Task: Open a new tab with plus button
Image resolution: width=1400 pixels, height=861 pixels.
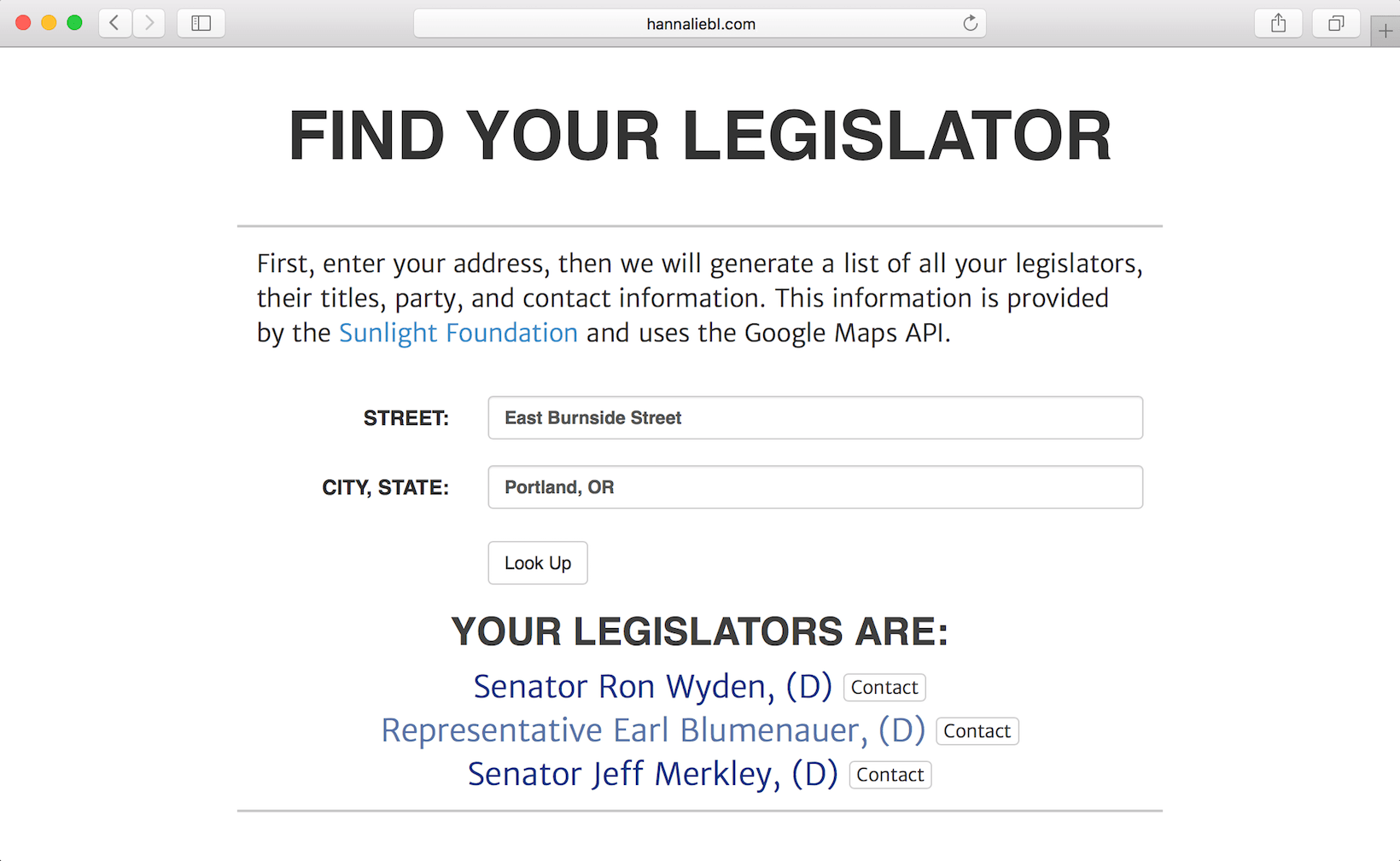Action: [1385, 32]
